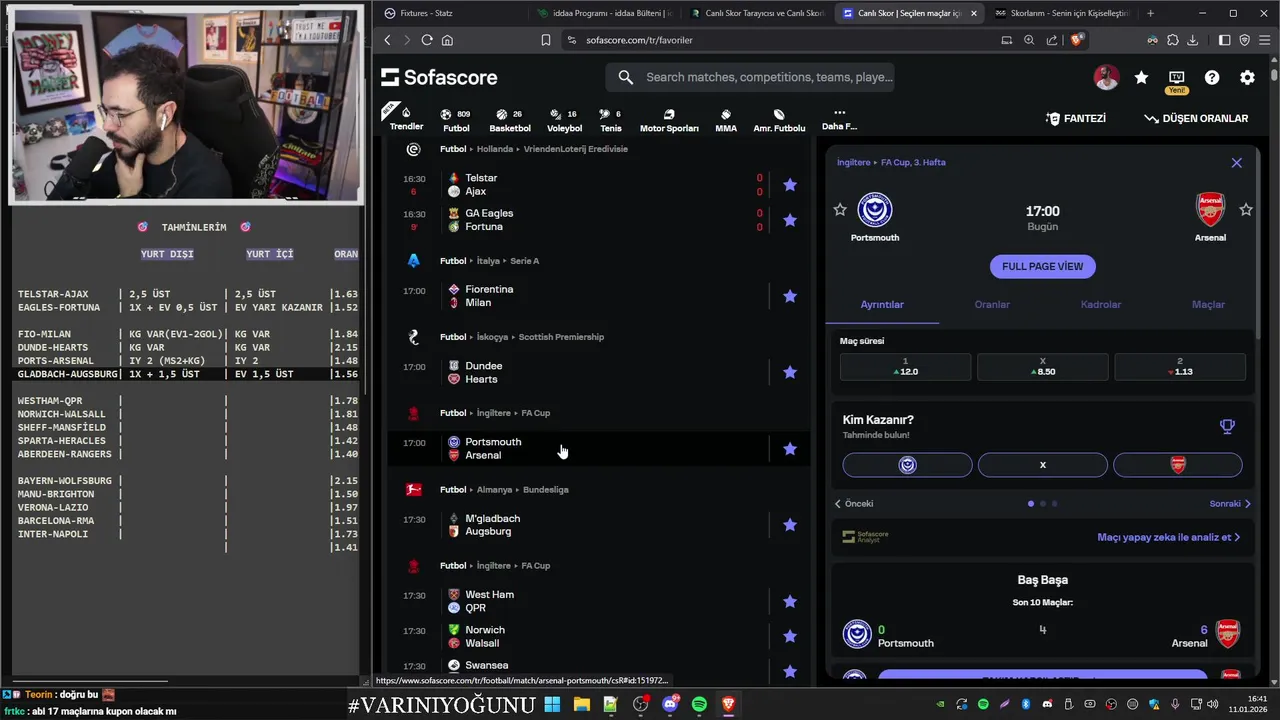1280x720 pixels.
Task: Open the browser hamburger menu
Action: point(1264,40)
